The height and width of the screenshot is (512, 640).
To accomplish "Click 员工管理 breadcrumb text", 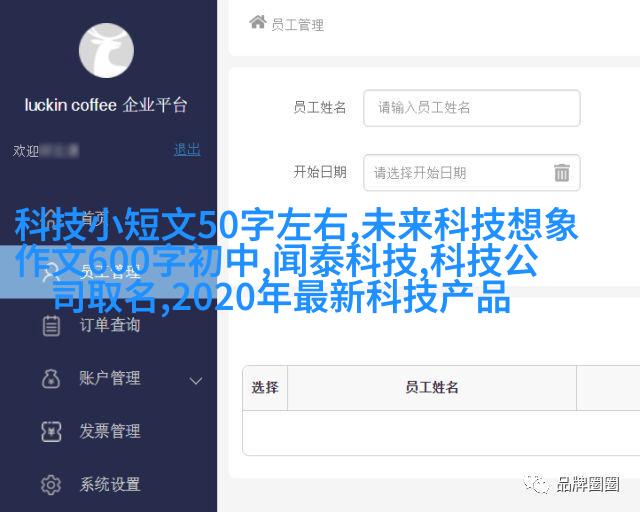I will 298,25.
